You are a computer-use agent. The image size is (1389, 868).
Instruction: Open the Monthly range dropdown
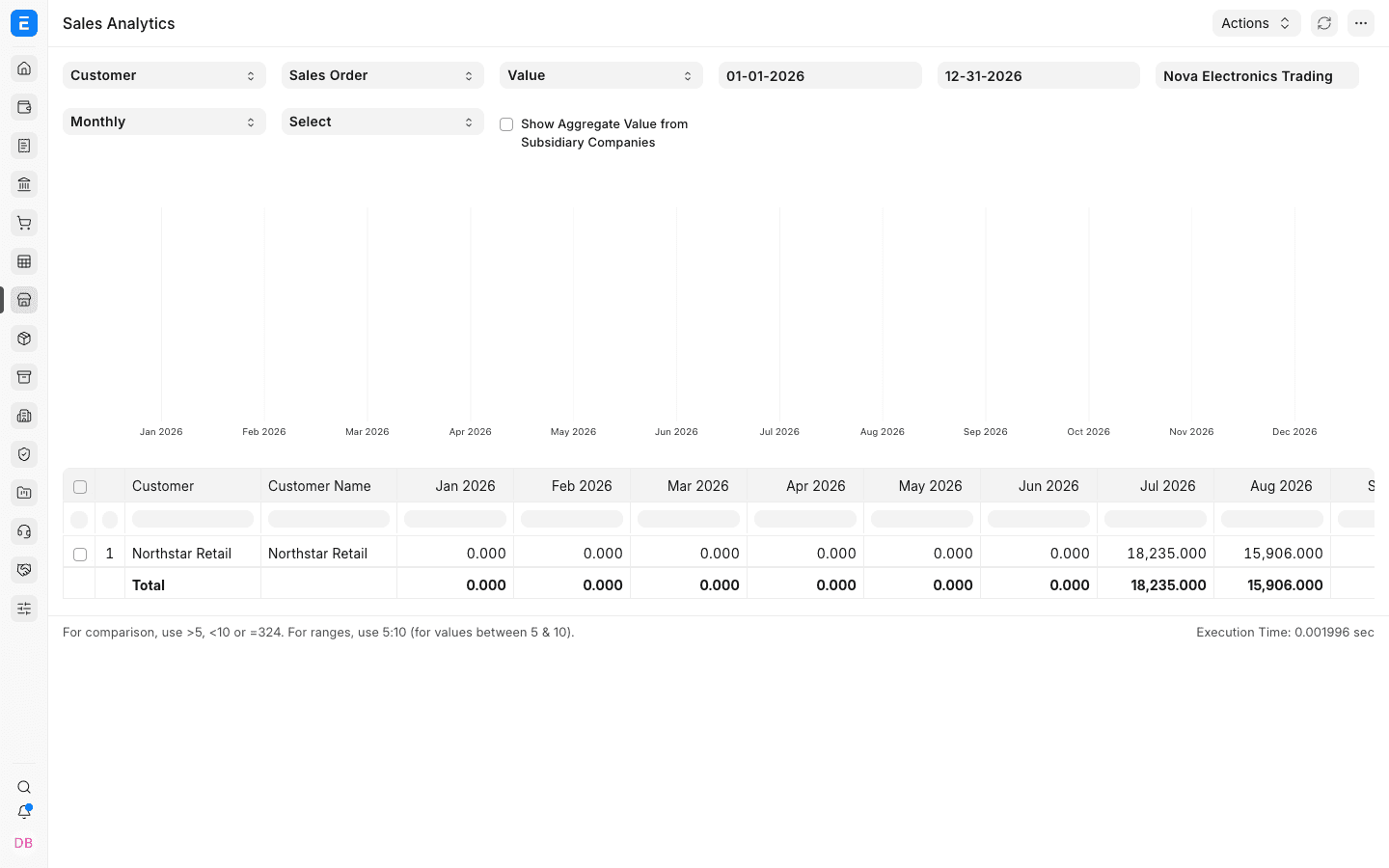click(x=164, y=122)
